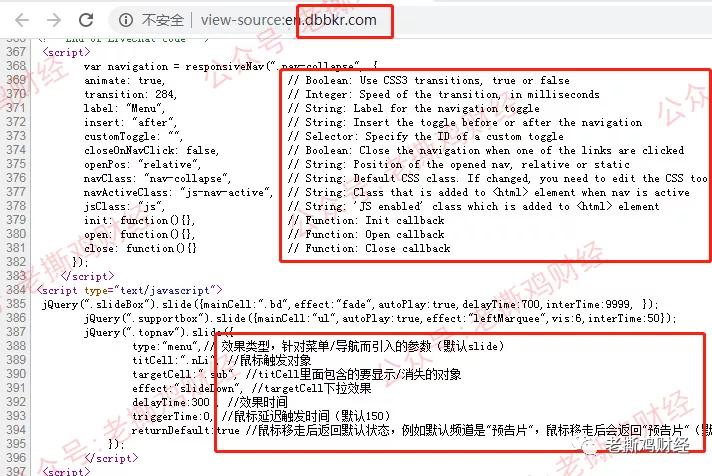Viewport: 712px width, 476px height.
Task: Click the 'animate: true,' code line
Action: coord(124,81)
